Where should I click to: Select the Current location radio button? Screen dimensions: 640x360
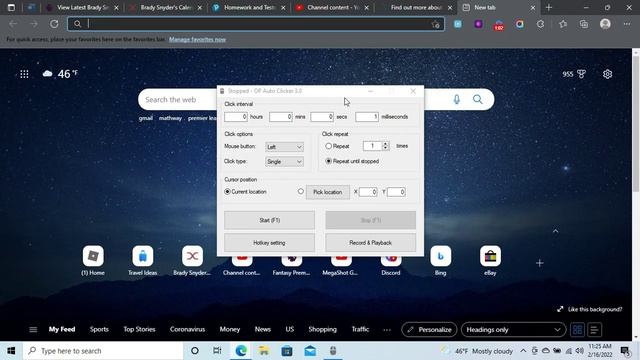click(x=227, y=191)
